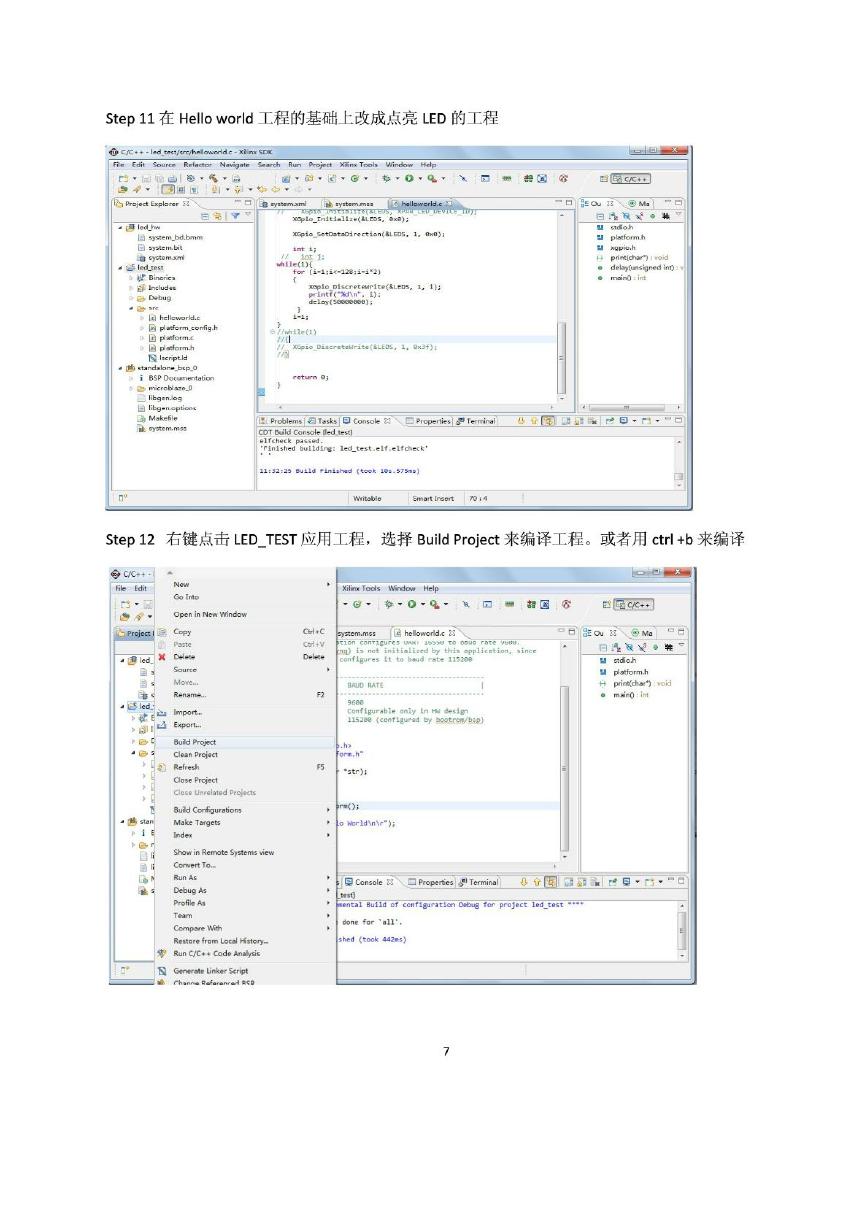Click stdio.h include icon in top Outline
Image resolution: width=868 pixels, height=1228 pixels.
coord(600,228)
